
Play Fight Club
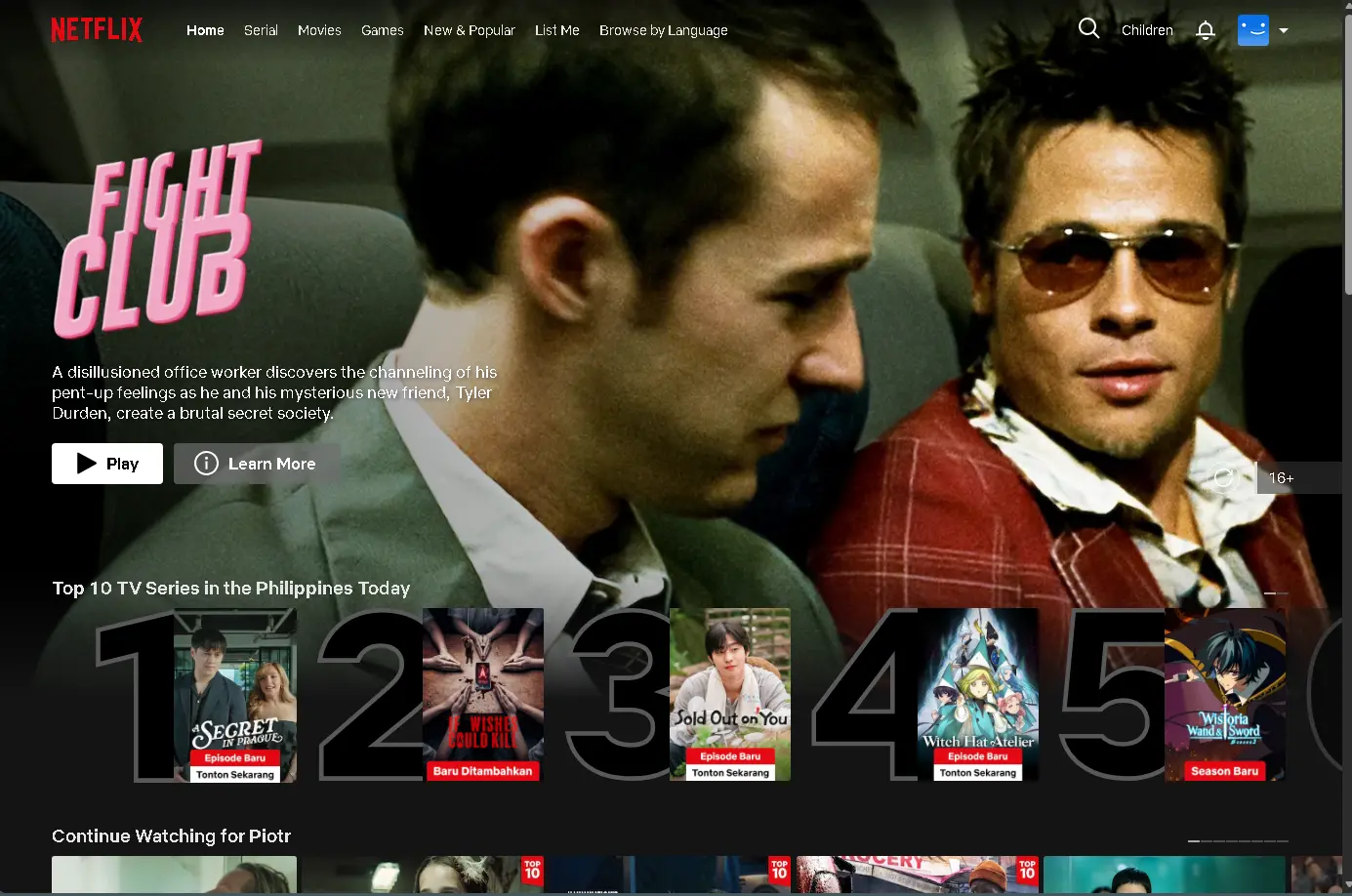point(107,464)
